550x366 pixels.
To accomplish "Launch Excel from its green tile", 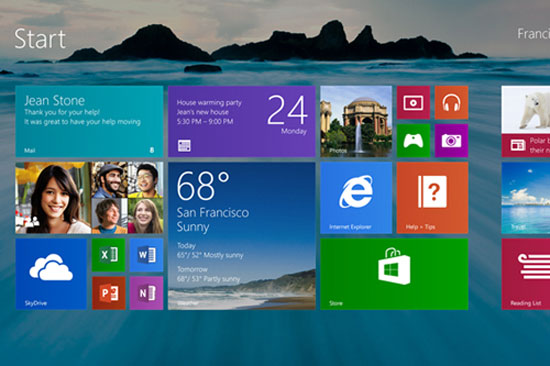I will [x=108, y=255].
